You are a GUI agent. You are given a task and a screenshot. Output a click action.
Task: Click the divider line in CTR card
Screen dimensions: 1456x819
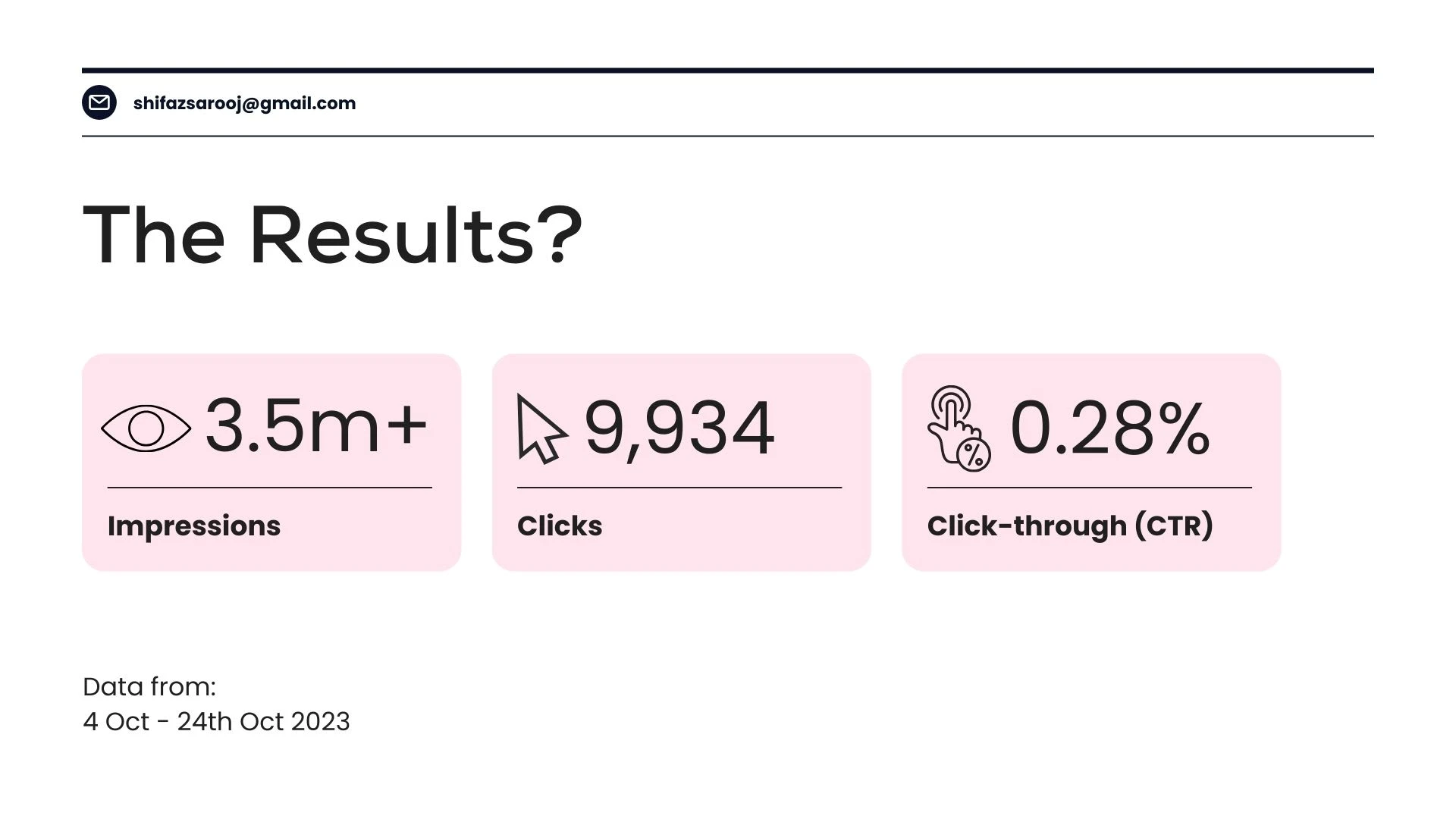pyautogui.click(x=1090, y=488)
